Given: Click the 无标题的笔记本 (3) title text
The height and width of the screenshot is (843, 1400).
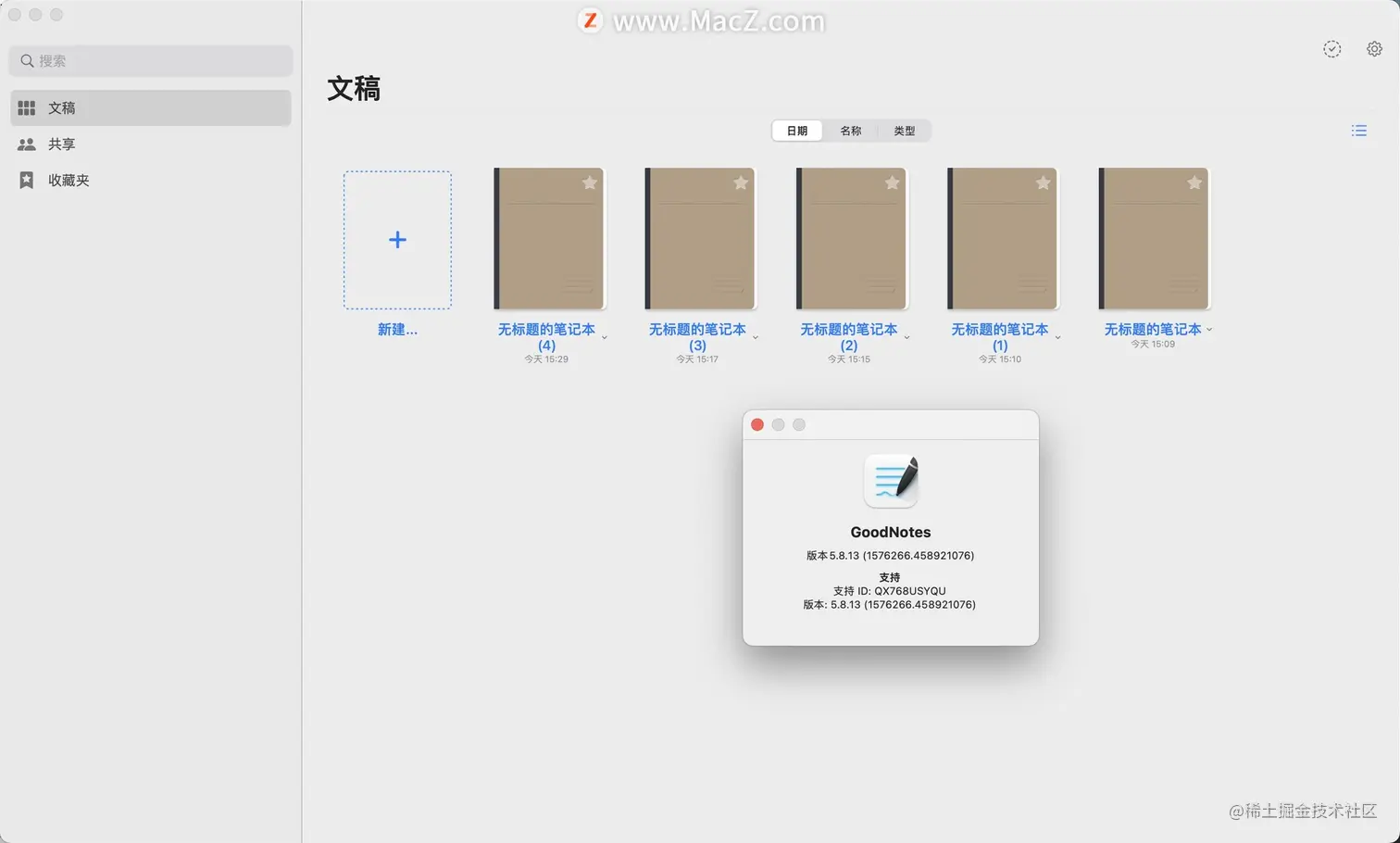Looking at the screenshot, I should click(697, 337).
